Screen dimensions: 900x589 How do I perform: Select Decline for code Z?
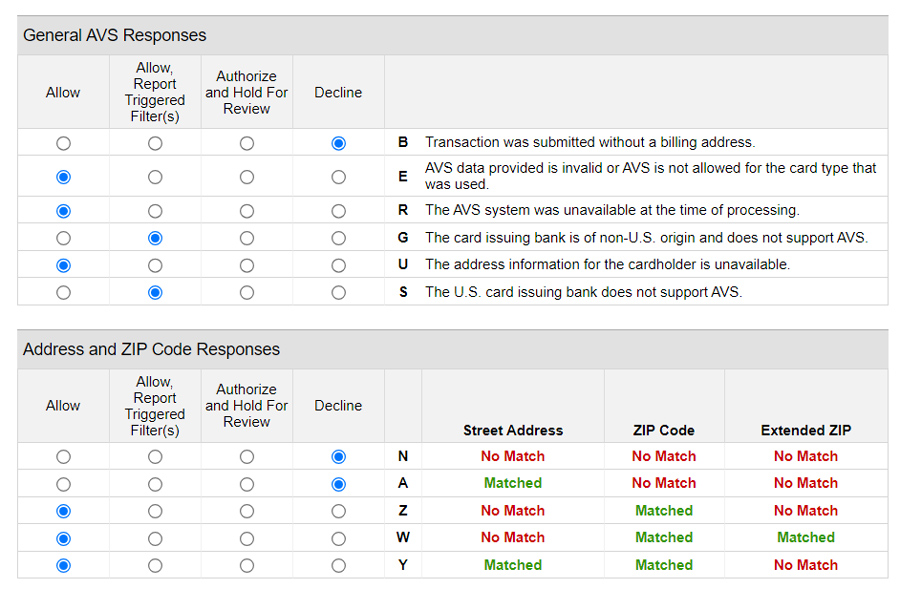338,511
